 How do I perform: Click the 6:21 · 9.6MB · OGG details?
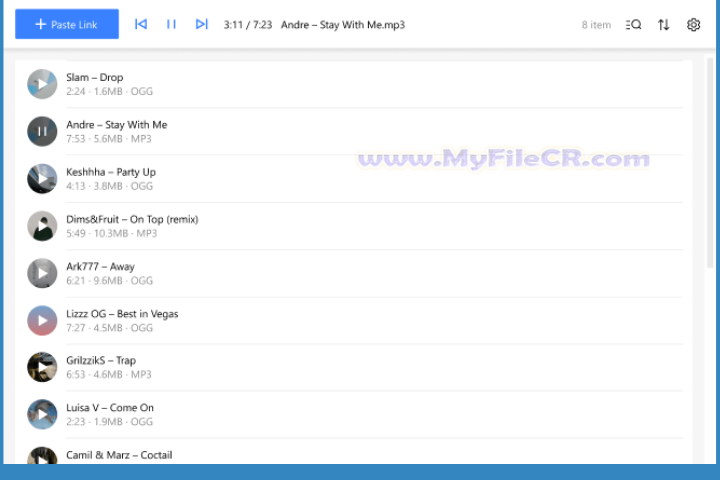[109, 281]
